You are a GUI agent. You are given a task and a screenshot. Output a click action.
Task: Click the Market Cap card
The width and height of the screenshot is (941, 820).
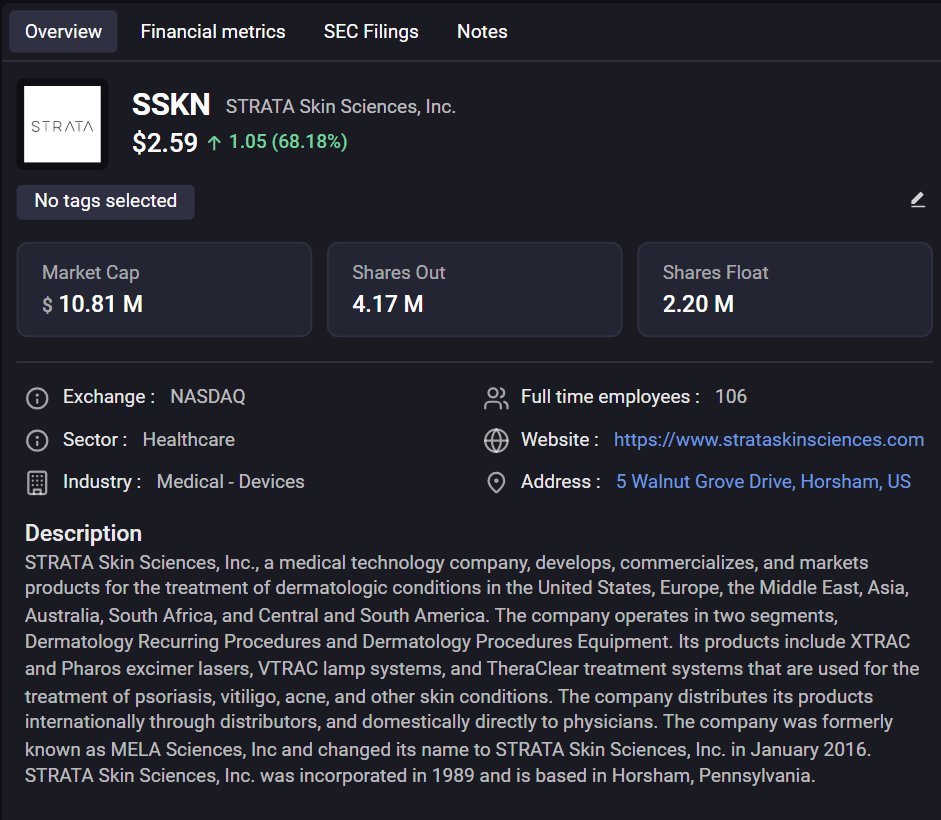tap(164, 289)
